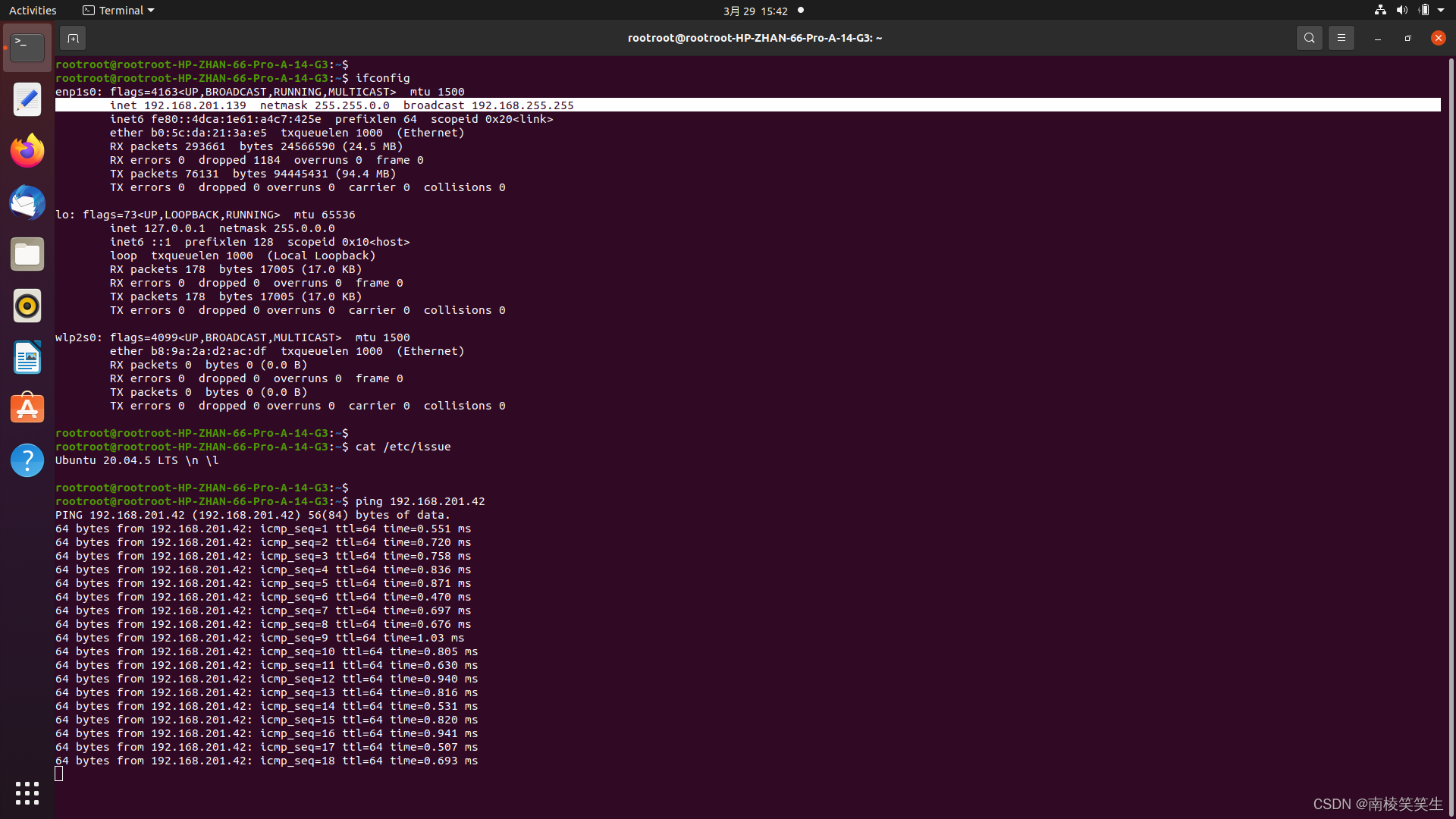The height and width of the screenshot is (819, 1456).
Task: Launch Thunderbird mail from the dock
Action: 27,202
